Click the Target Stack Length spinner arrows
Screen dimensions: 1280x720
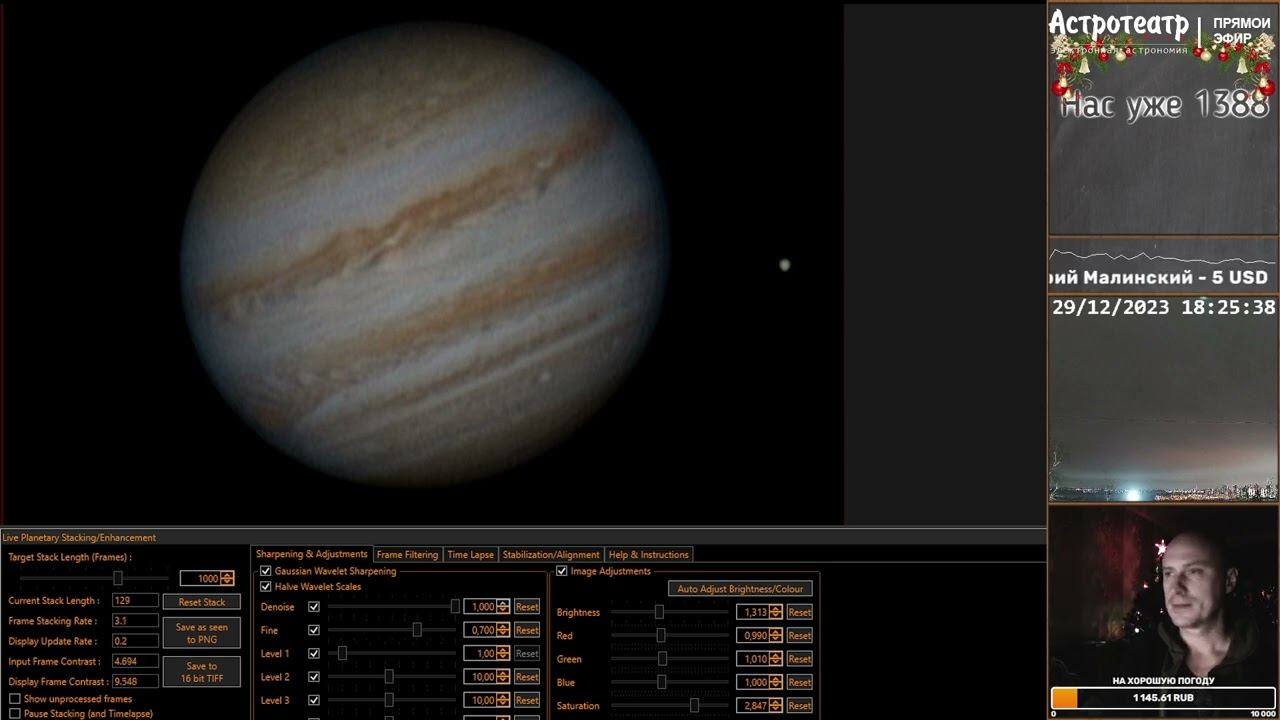[227, 578]
